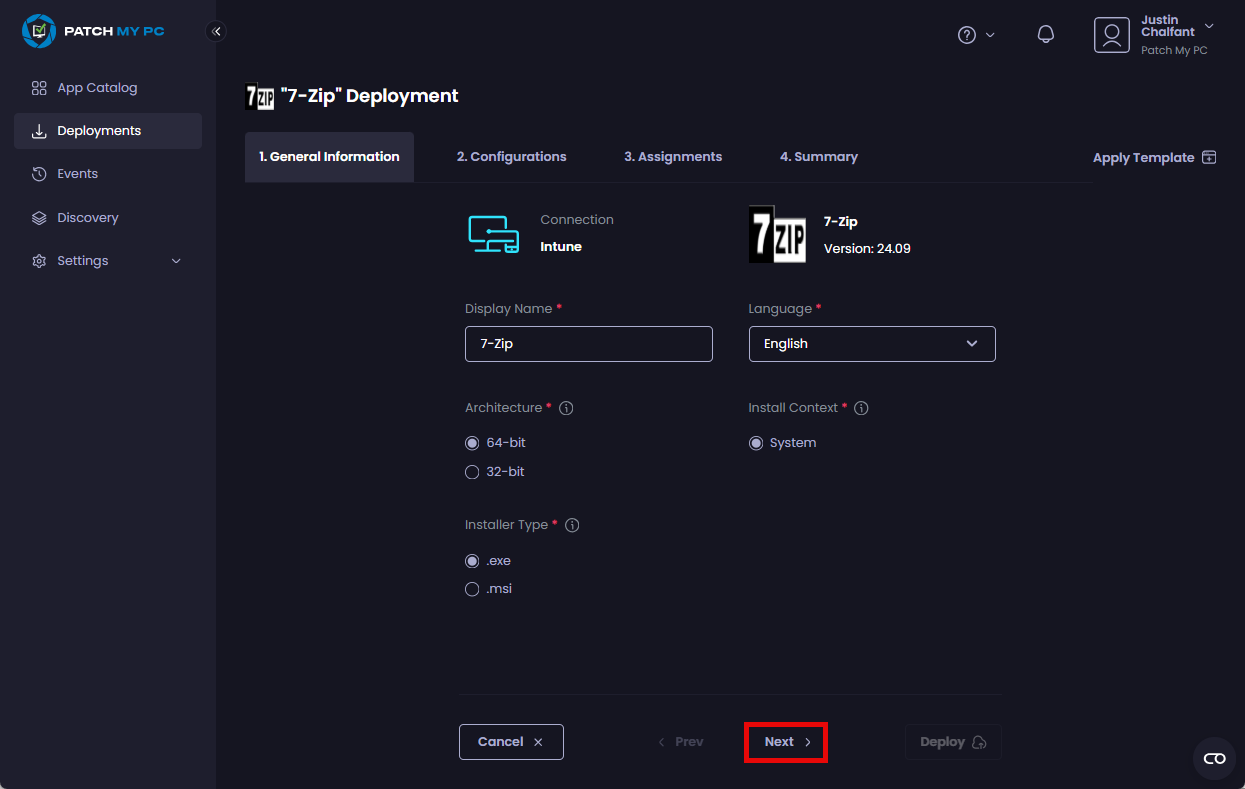1245x789 pixels.
Task: Click the Architecture info icon
Action: click(566, 408)
